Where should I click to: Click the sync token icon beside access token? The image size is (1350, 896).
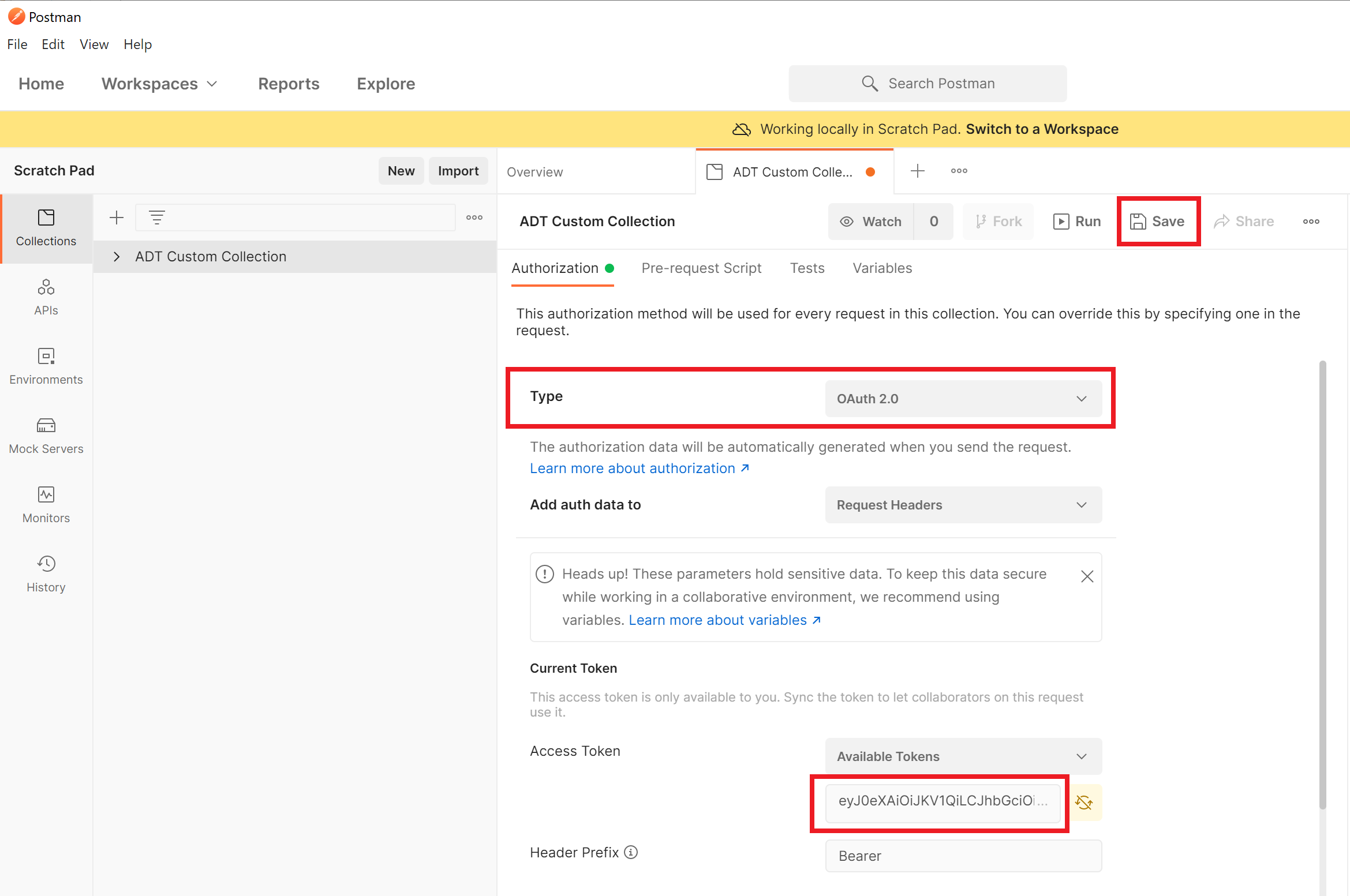point(1084,802)
